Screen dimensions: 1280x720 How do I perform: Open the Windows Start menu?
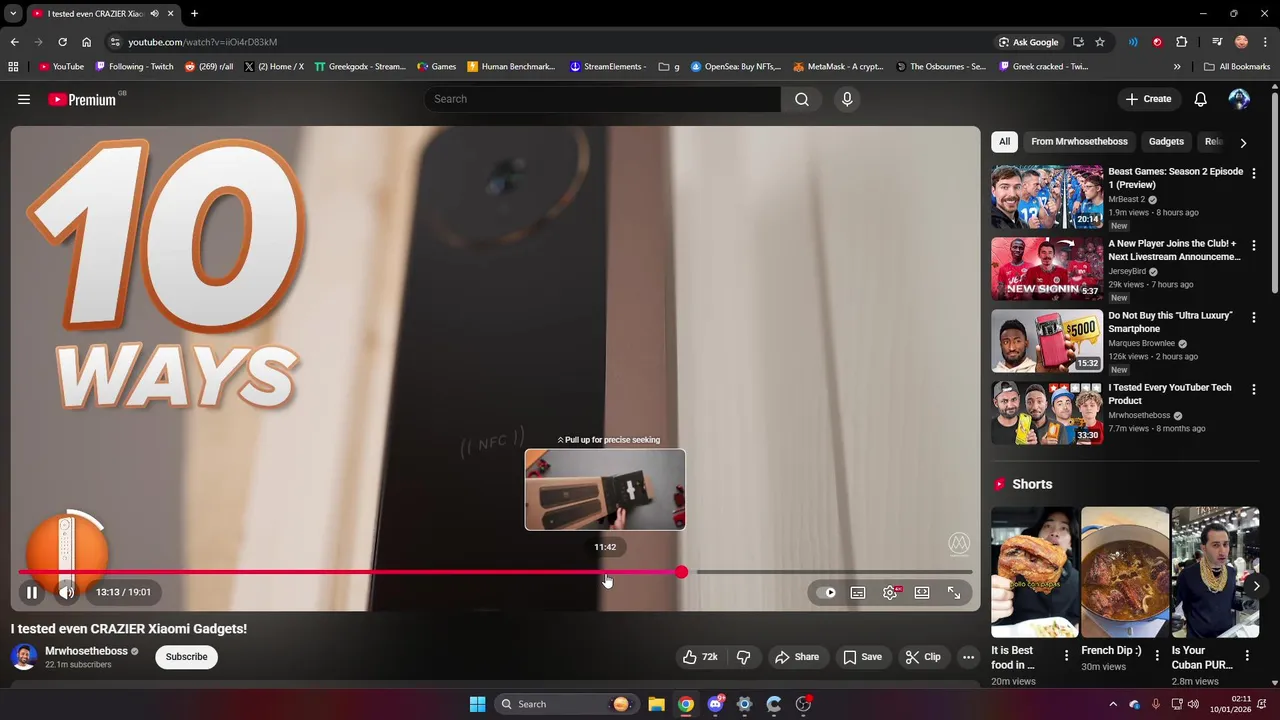coord(478,704)
